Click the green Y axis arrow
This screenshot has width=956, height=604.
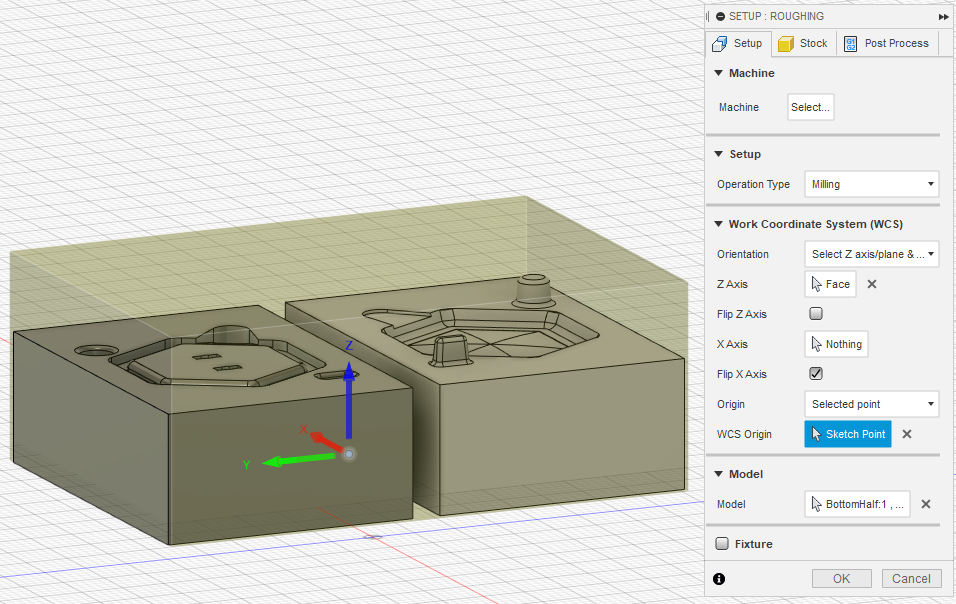(x=299, y=459)
